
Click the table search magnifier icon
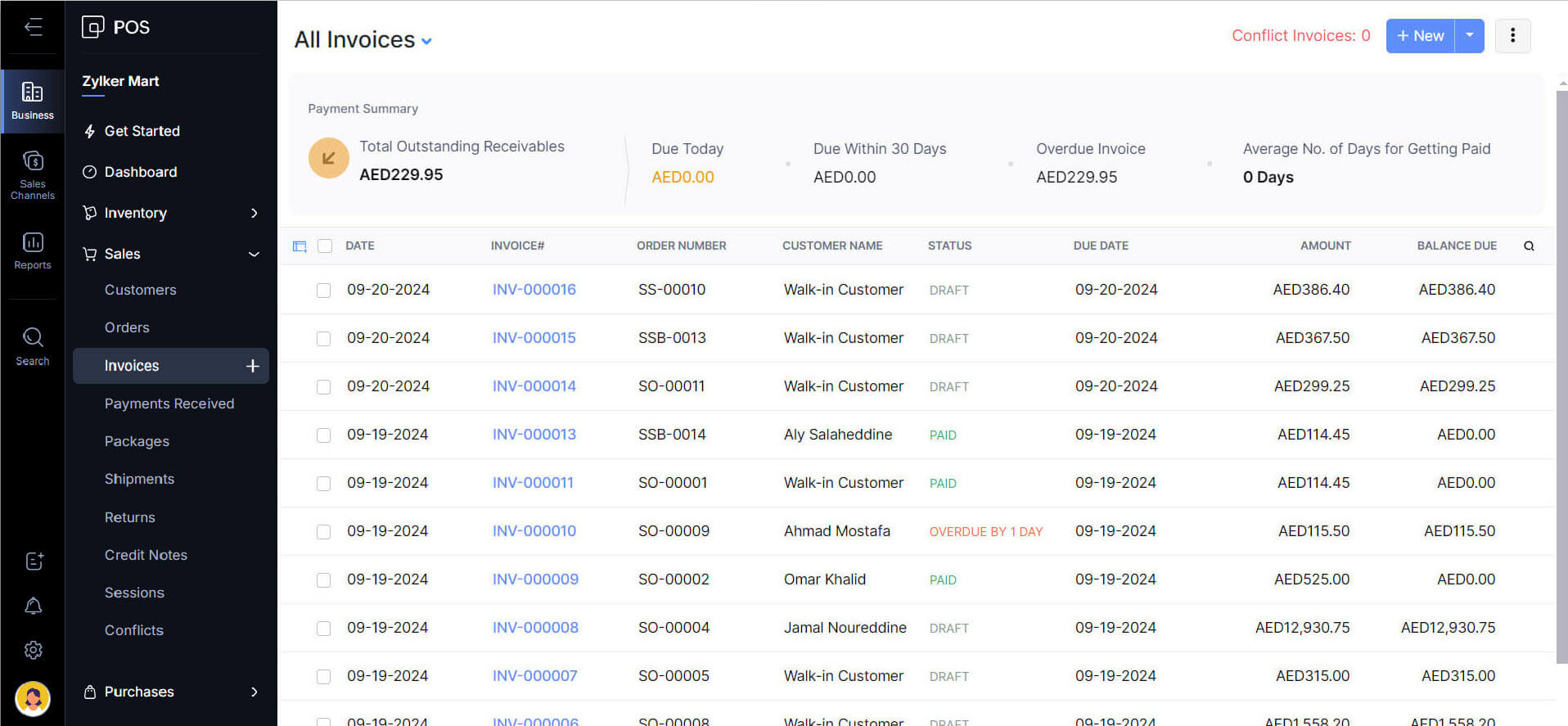coord(1529,246)
